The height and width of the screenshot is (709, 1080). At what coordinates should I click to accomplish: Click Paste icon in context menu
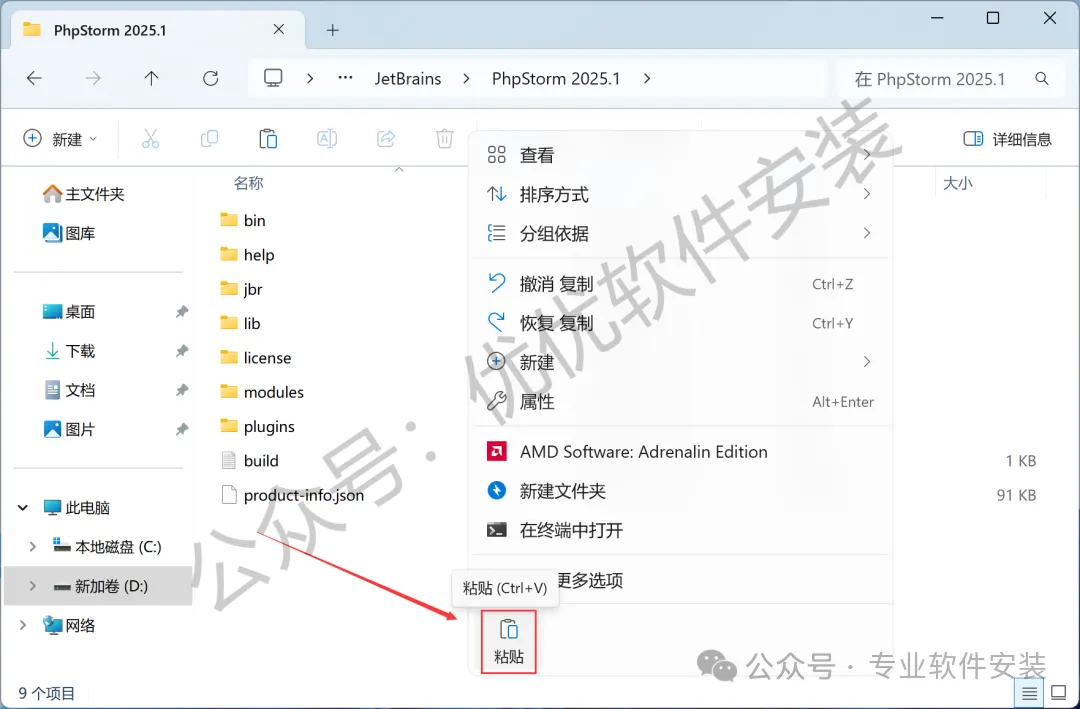508,641
